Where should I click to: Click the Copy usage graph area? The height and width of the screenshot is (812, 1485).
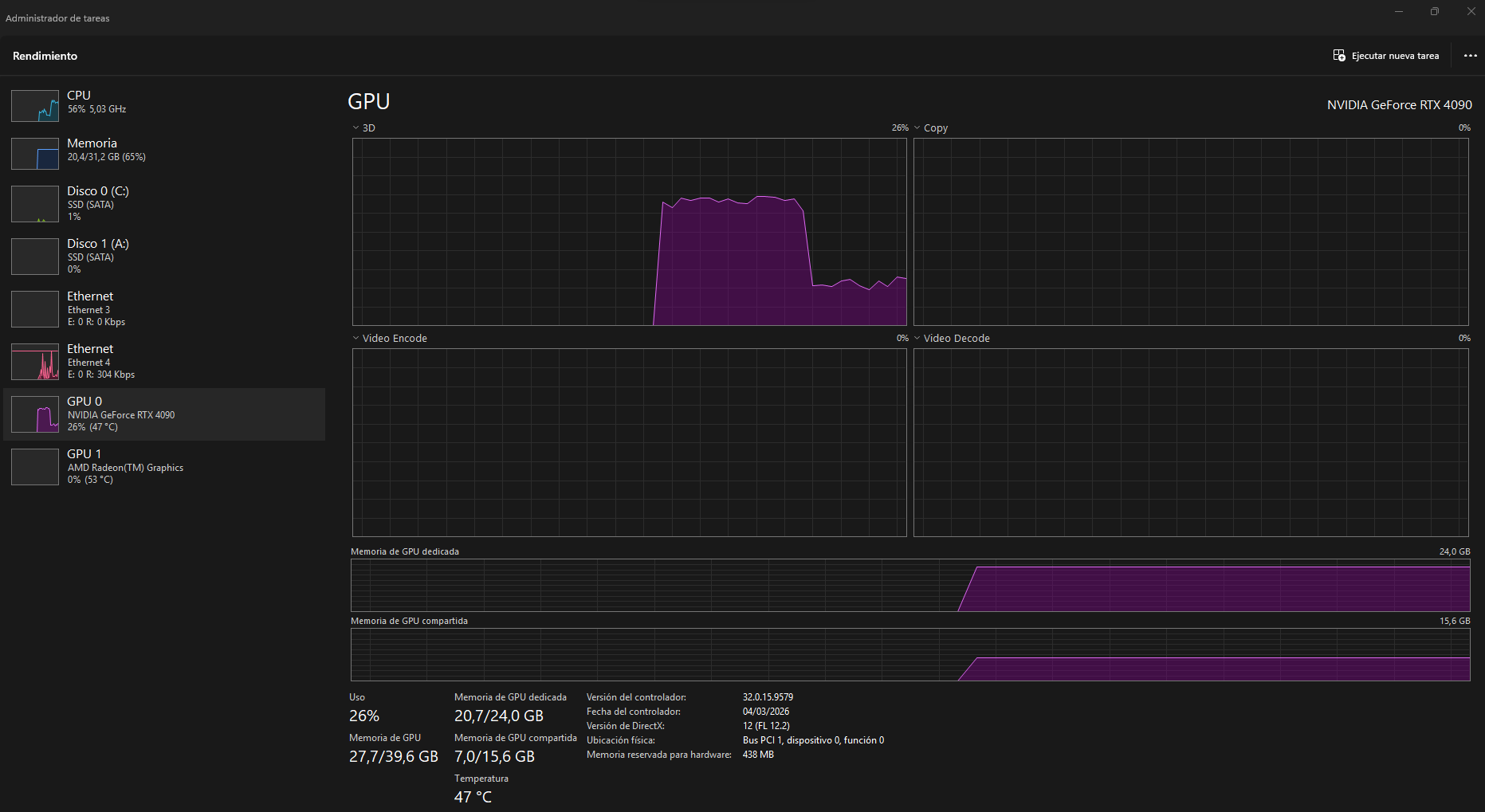tap(1191, 232)
